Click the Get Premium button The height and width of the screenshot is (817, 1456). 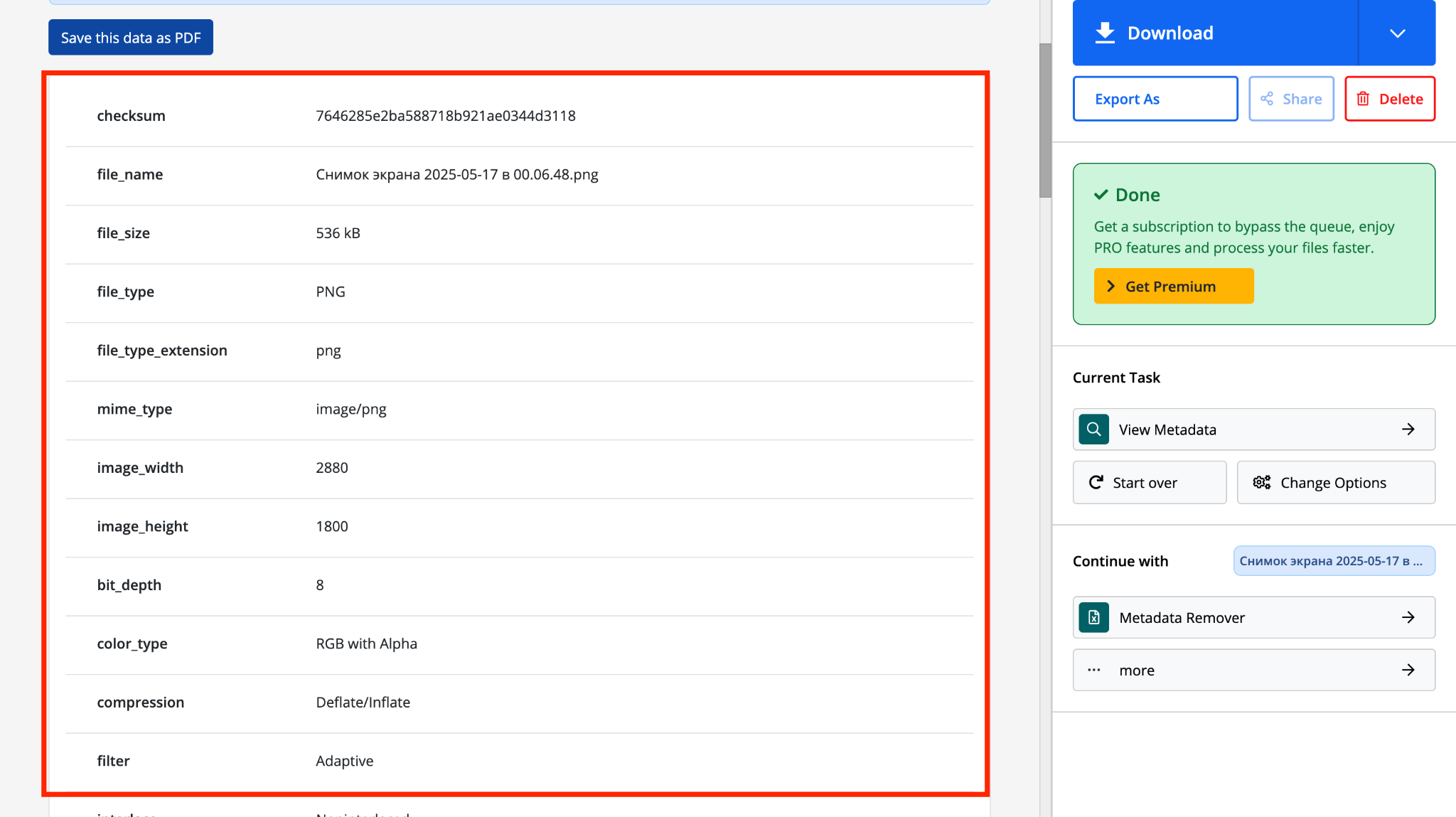[1173, 286]
